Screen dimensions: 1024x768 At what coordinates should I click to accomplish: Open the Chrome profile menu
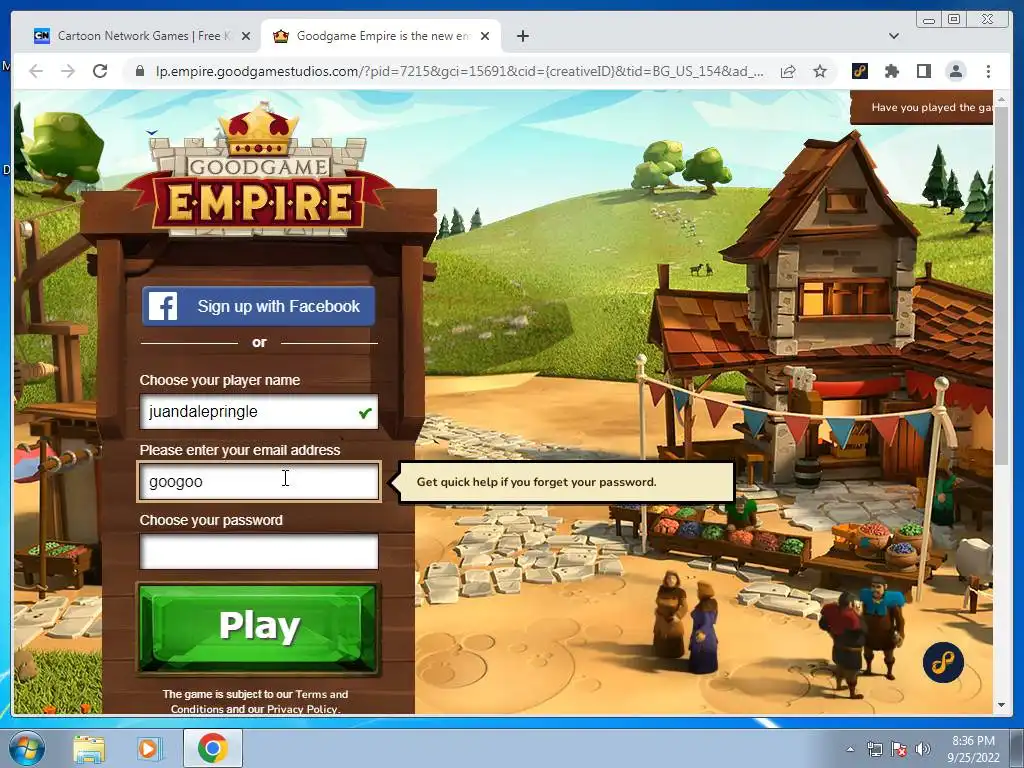click(x=955, y=71)
